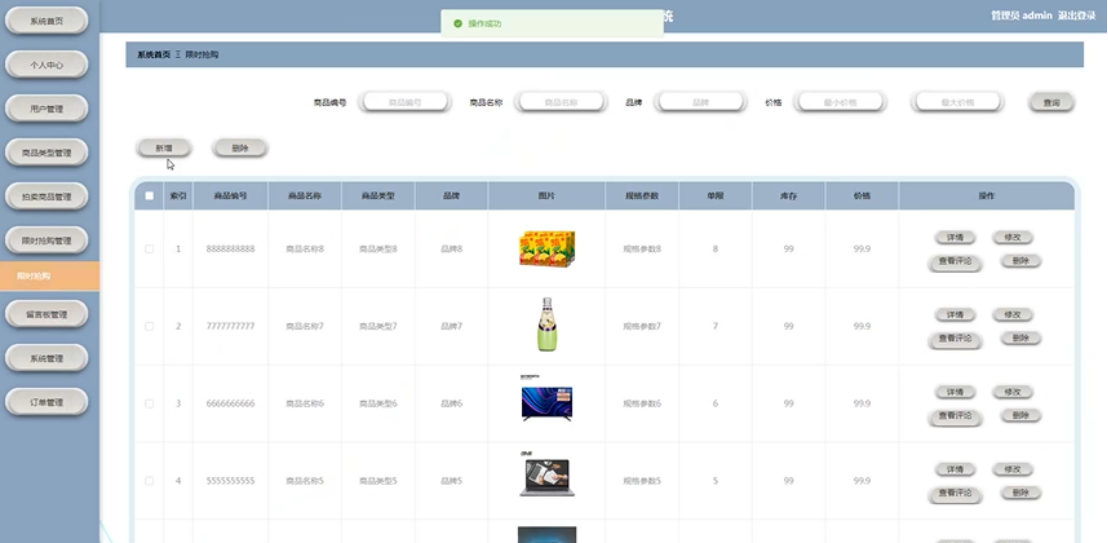Click the batch 删除 button above table

tap(240, 148)
